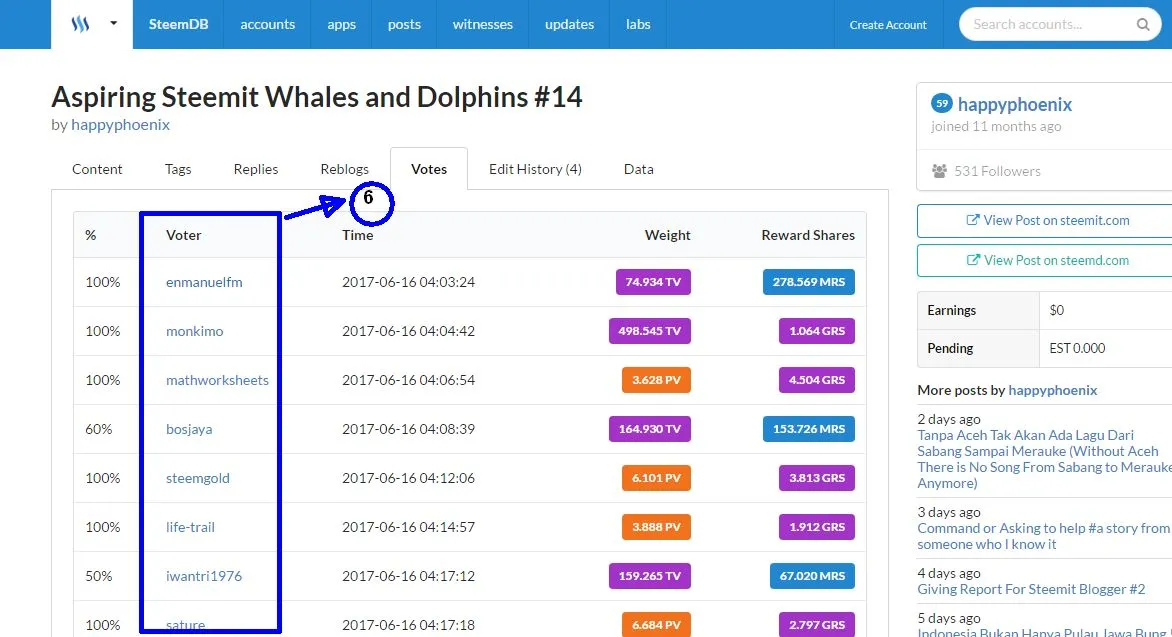
Task: Click 50% vote percent for iwantri1976
Action: click(x=99, y=576)
